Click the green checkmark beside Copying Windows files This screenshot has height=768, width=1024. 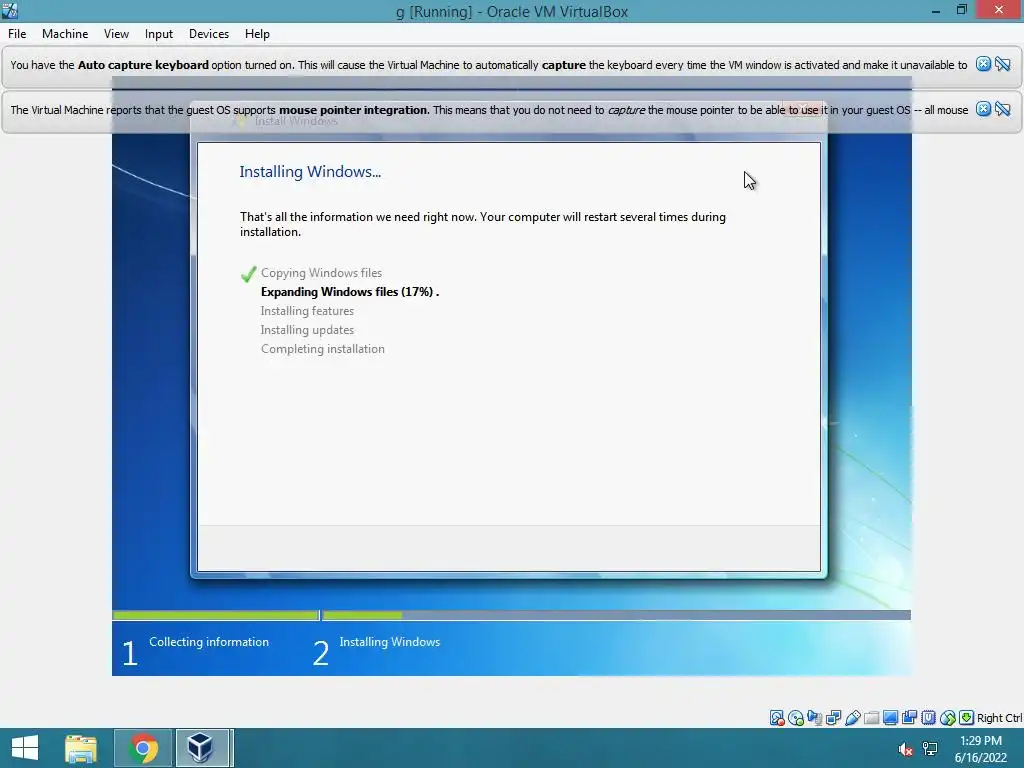pyautogui.click(x=248, y=274)
